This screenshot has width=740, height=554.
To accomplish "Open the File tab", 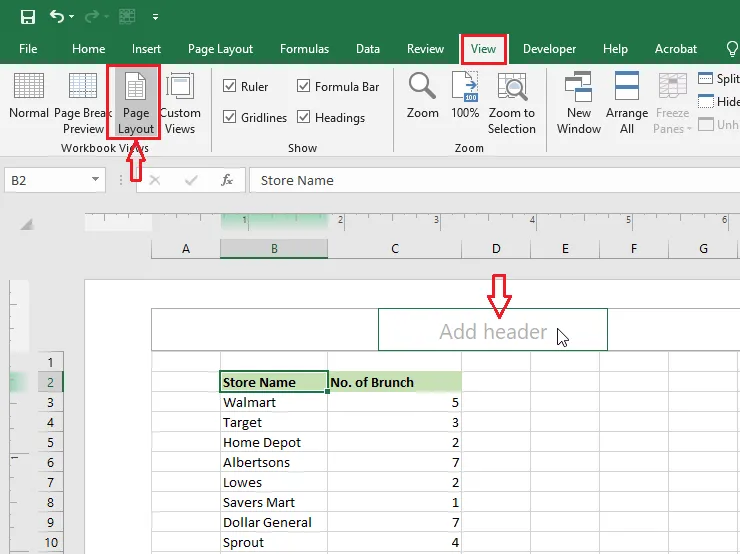I will 28,49.
